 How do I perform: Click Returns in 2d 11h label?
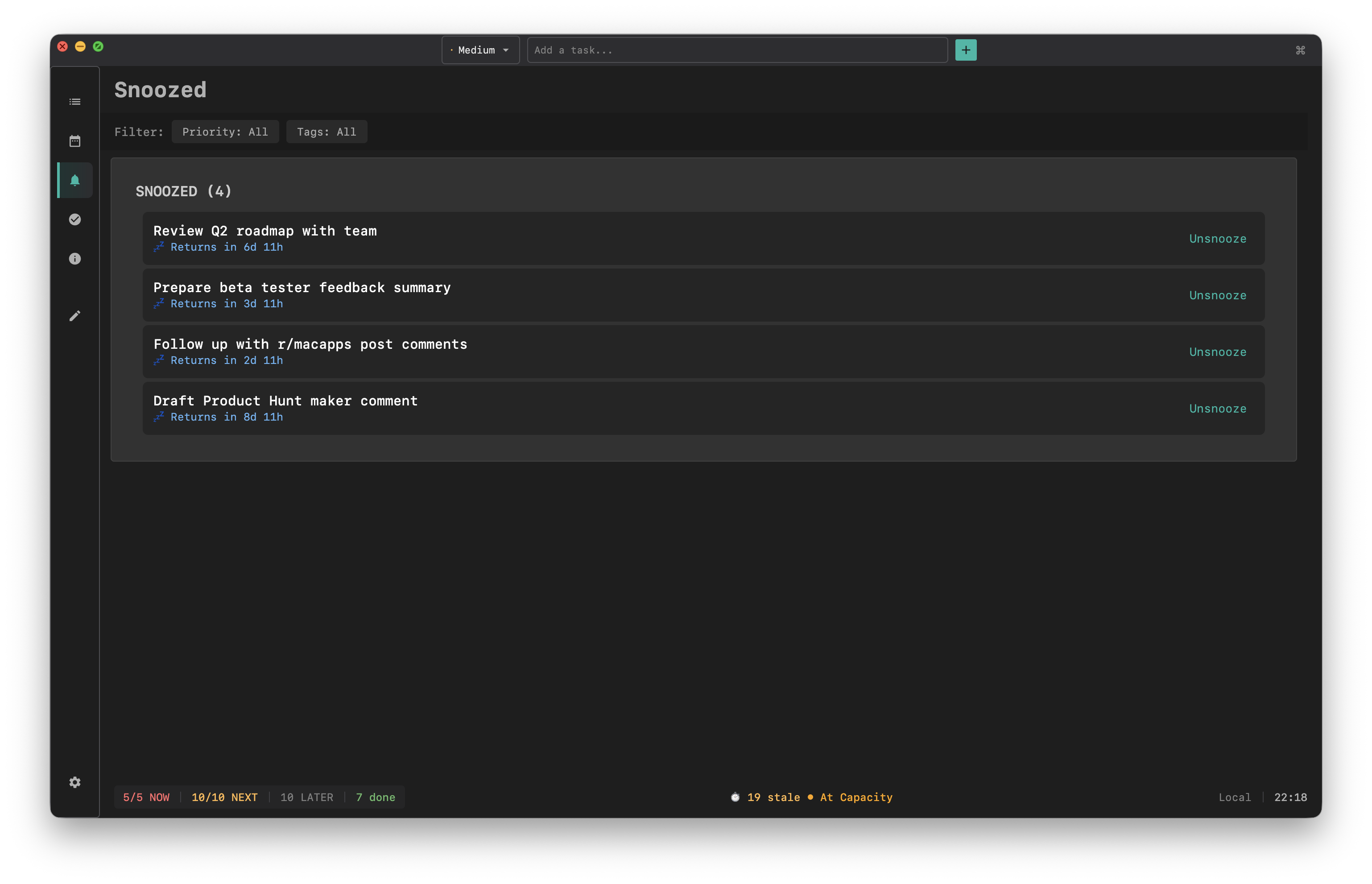point(226,360)
